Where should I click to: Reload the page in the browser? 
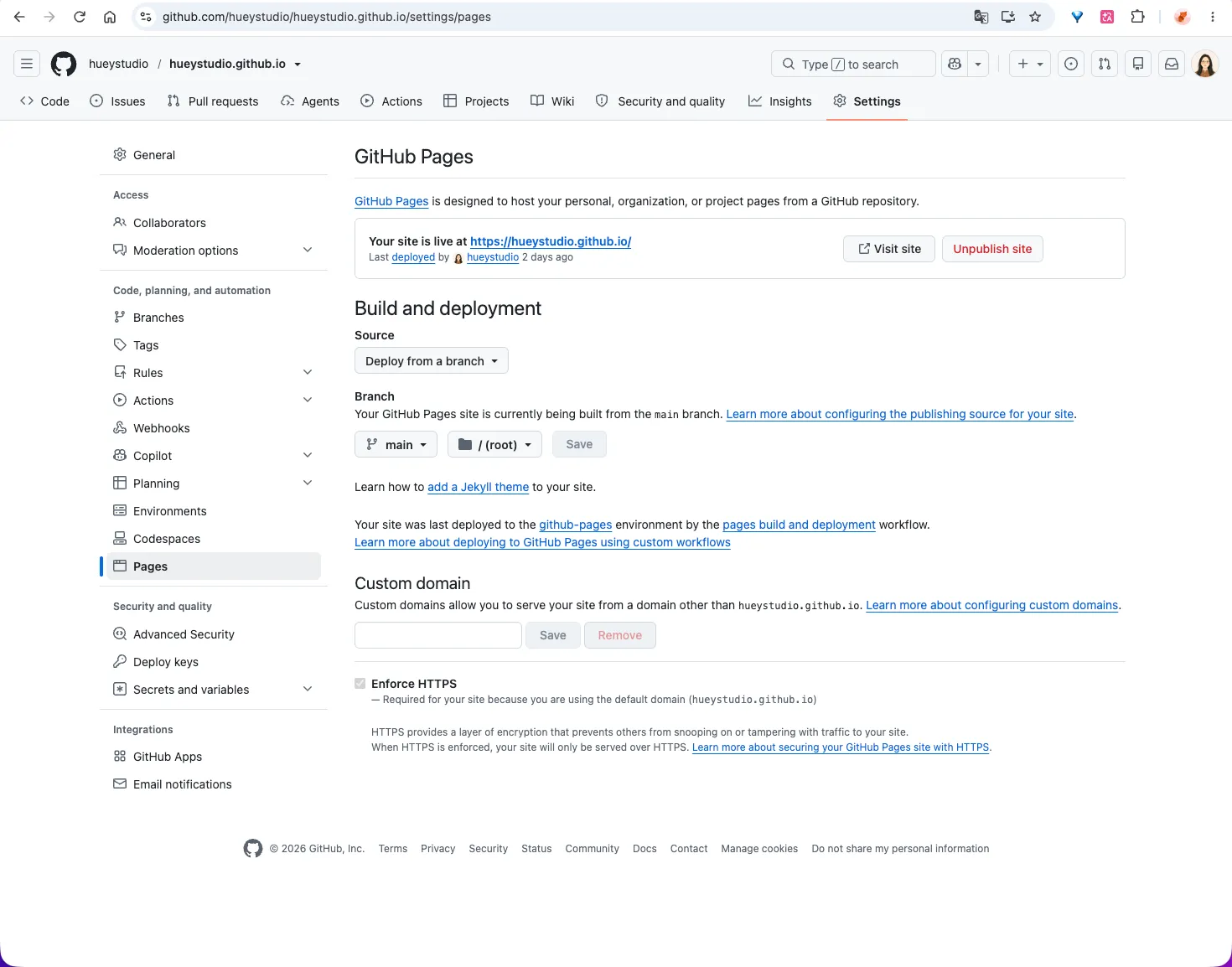tap(80, 17)
